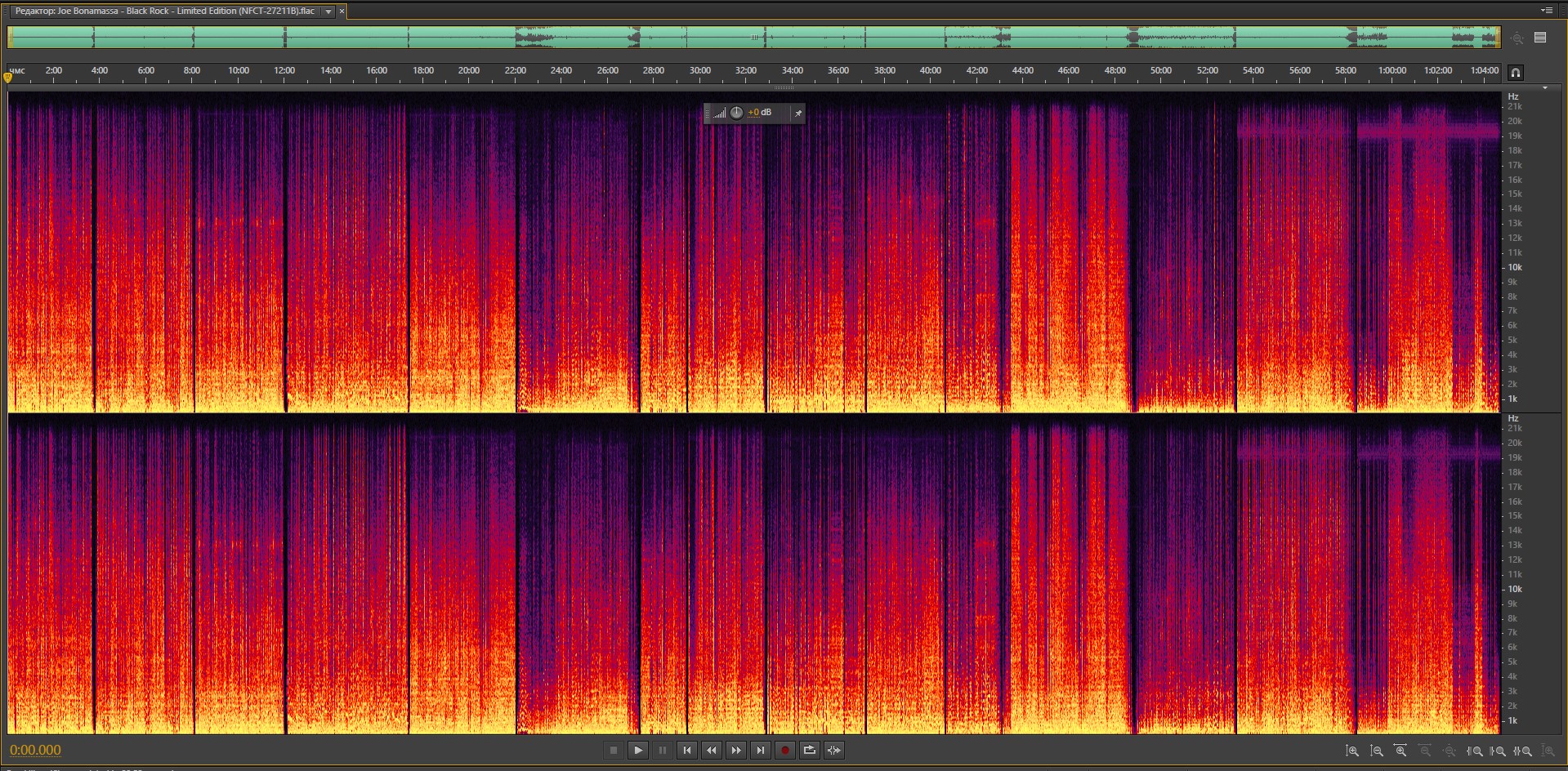The width and height of the screenshot is (1568, 771).
Task: Zoom out amplitude using bottom zoom icon
Action: click(x=1377, y=751)
